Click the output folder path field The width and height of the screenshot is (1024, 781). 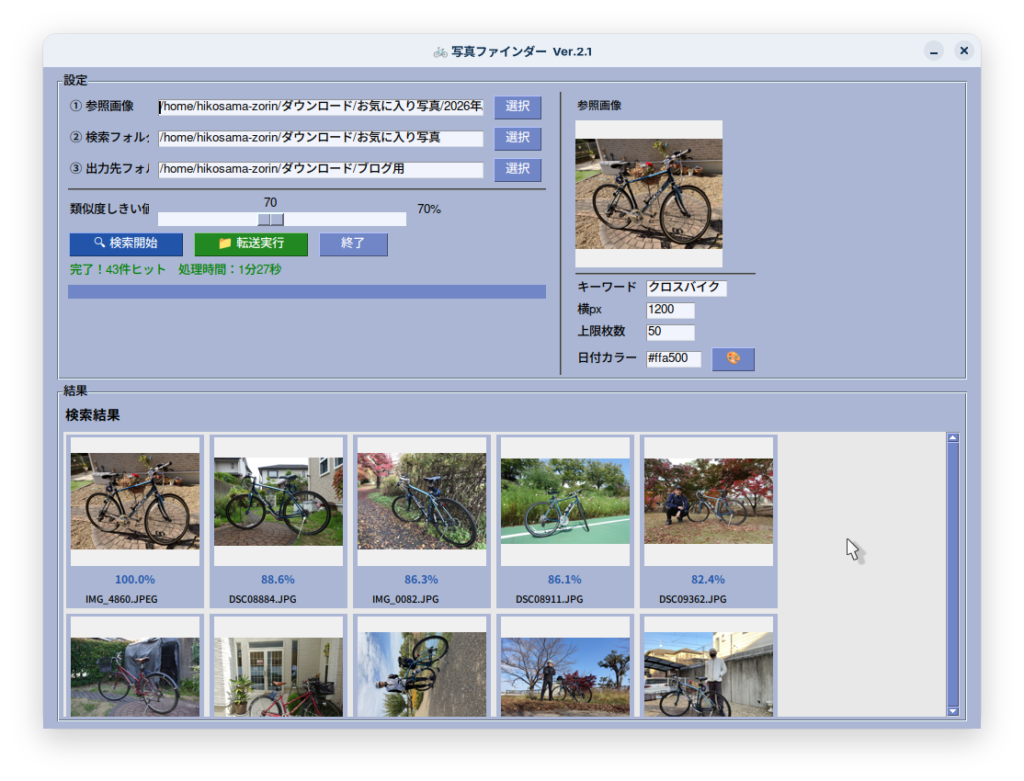[x=320, y=169]
